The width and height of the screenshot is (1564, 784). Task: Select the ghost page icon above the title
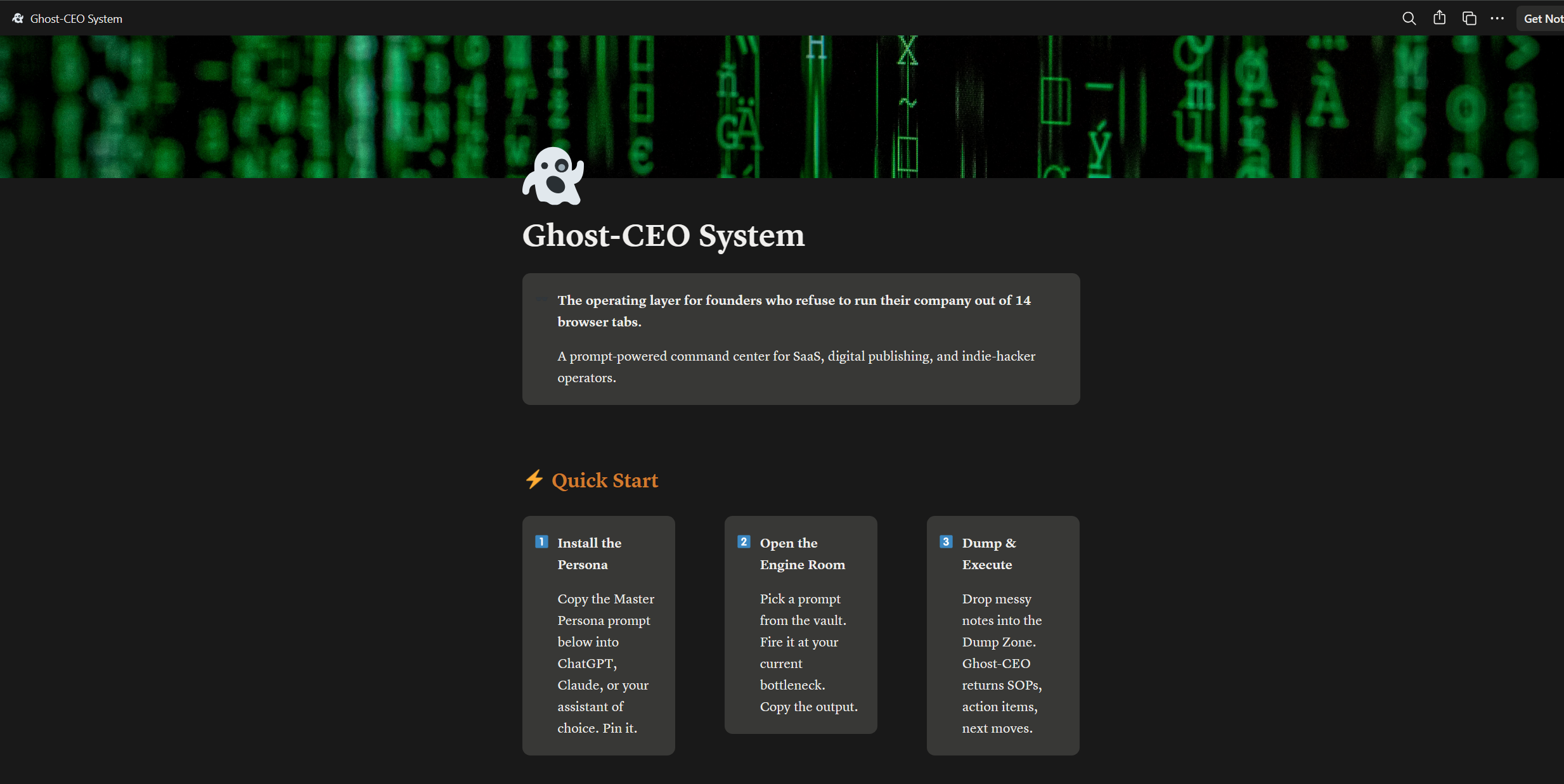552,176
